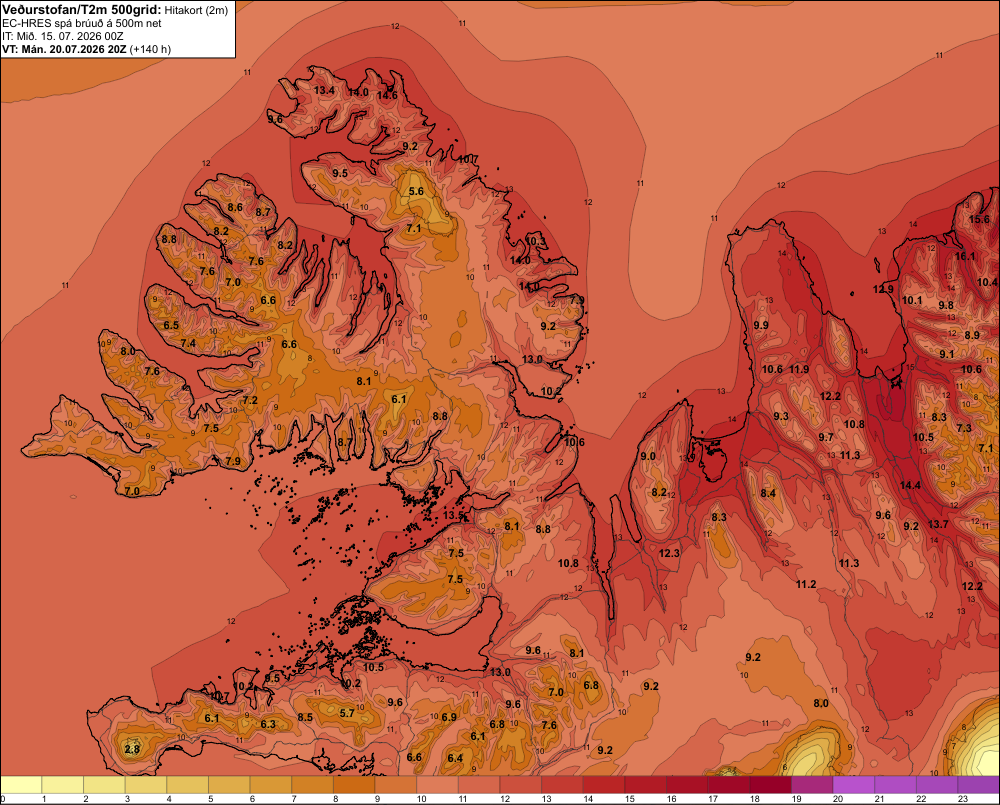
Task: Click the '13.5' temperature value
Action: click(x=453, y=515)
